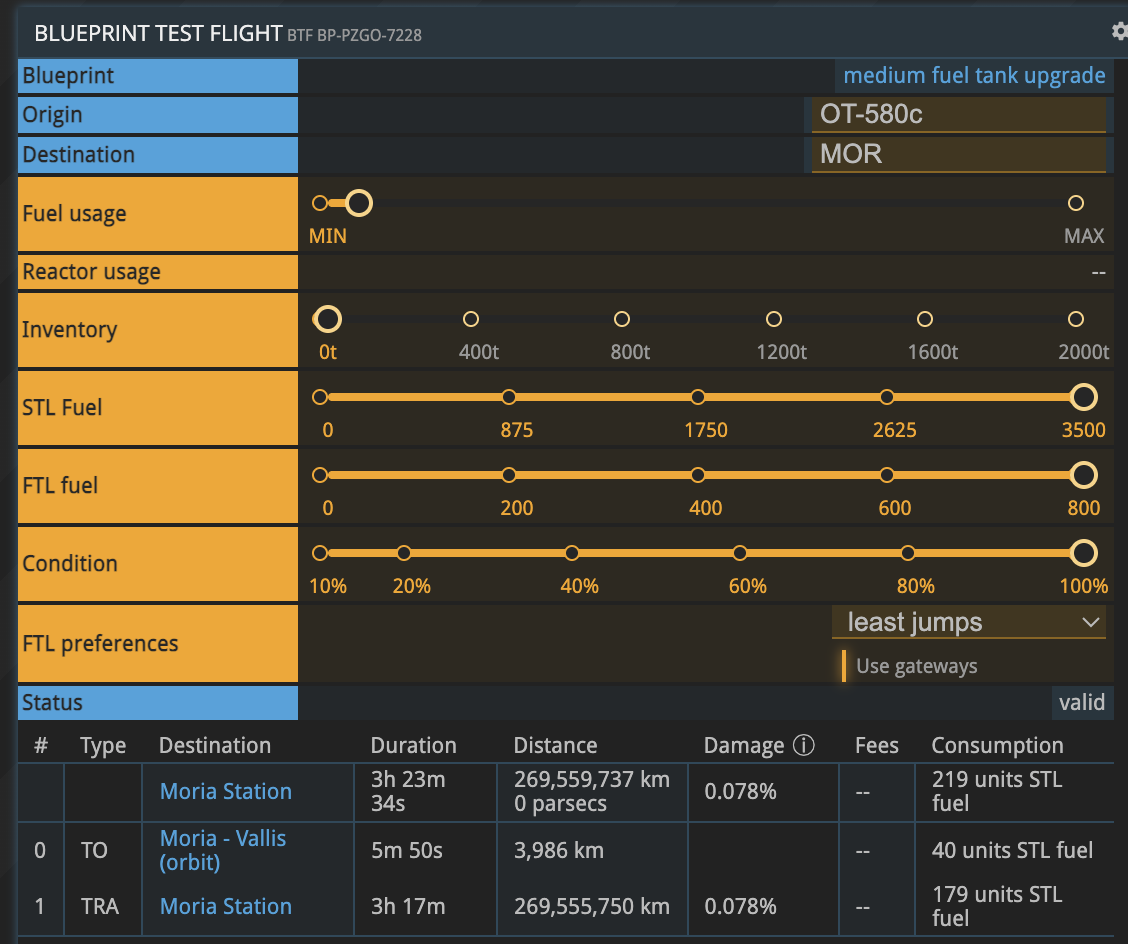Open the least jumps dropdown
The width and height of the screenshot is (1128, 944).
[968, 623]
